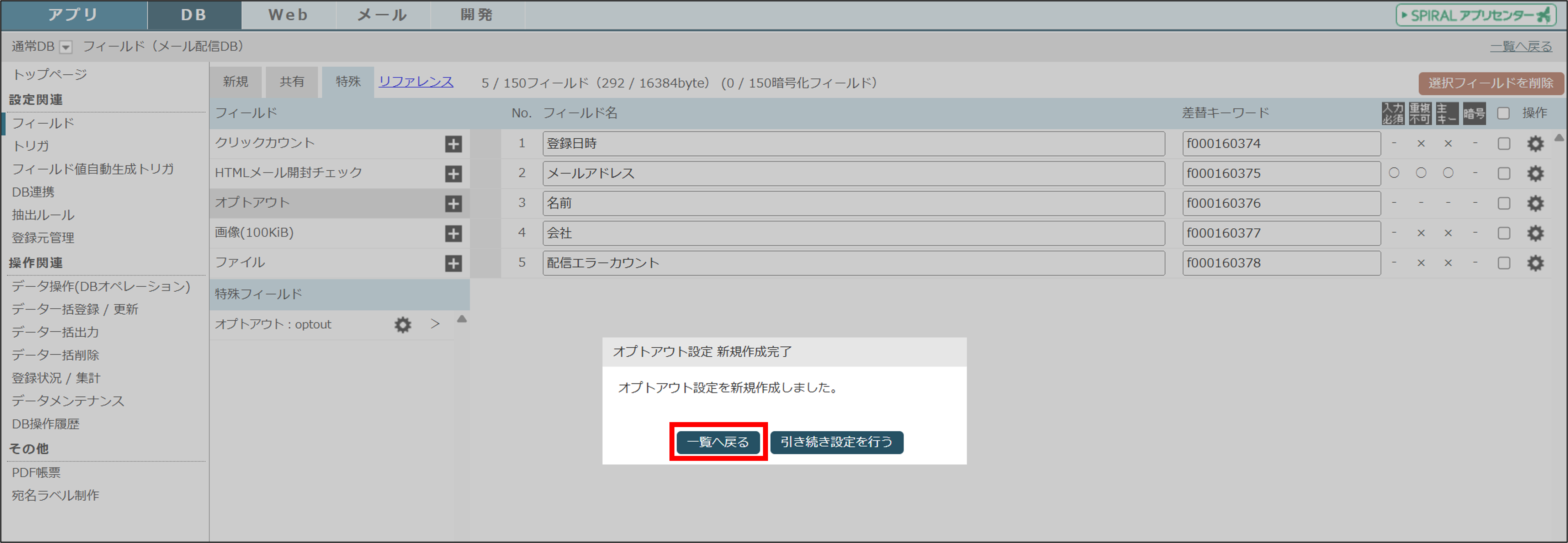The width and height of the screenshot is (1568, 543).
Task: Click plus icon beside オプトアウト field
Action: [453, 203]
